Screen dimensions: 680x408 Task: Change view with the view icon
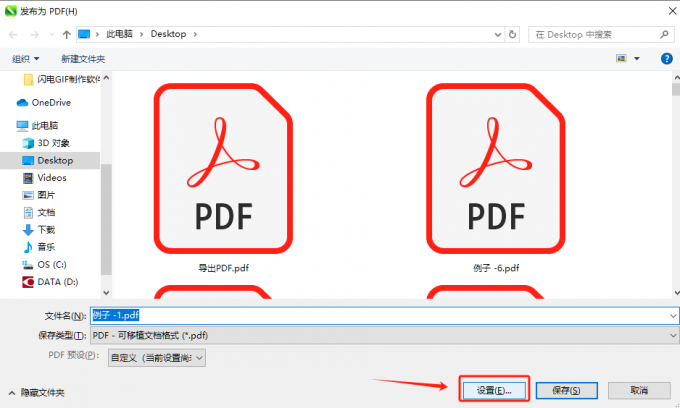(x=621, y=58)
